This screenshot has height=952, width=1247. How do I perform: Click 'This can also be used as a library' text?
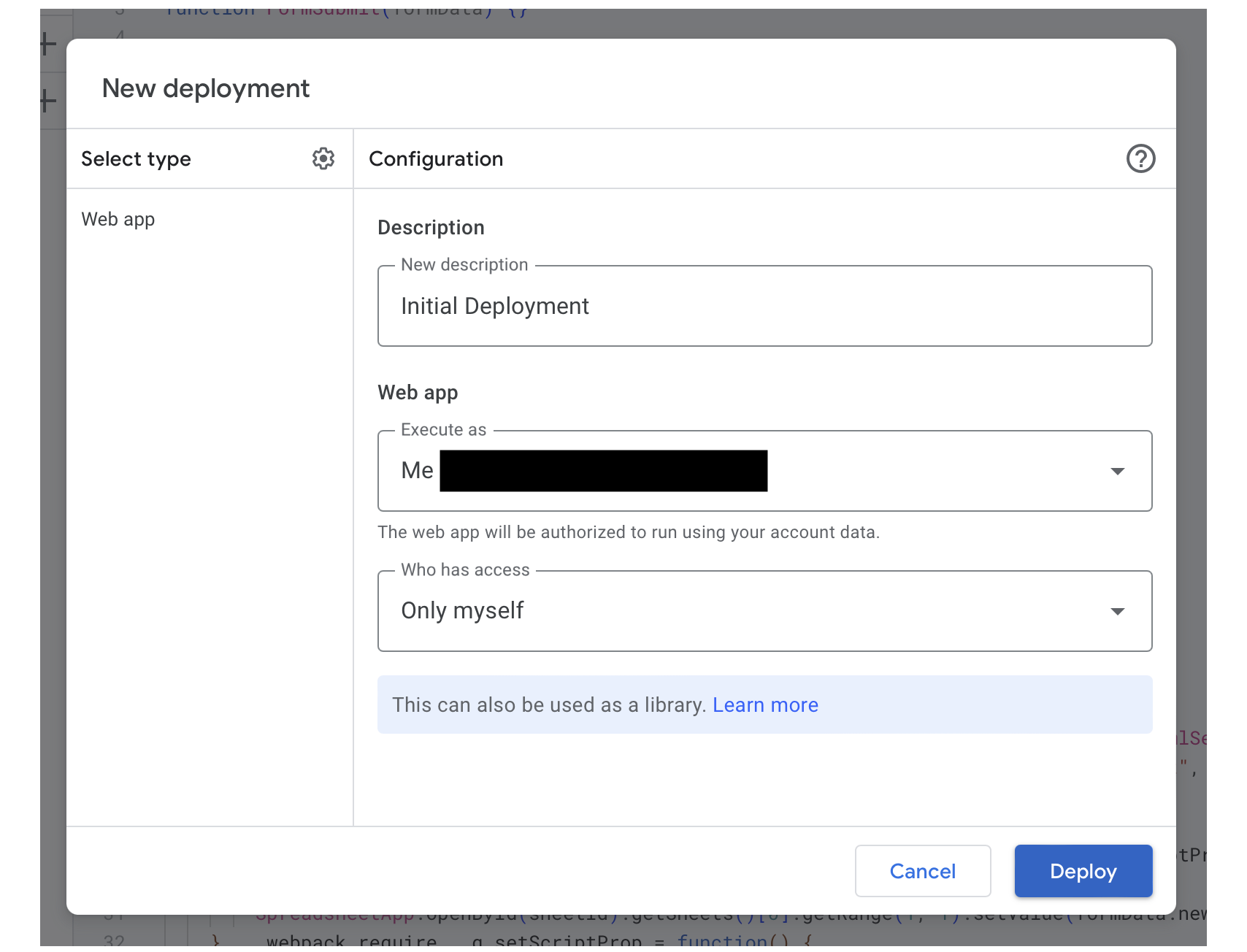(x=549, y=705)
